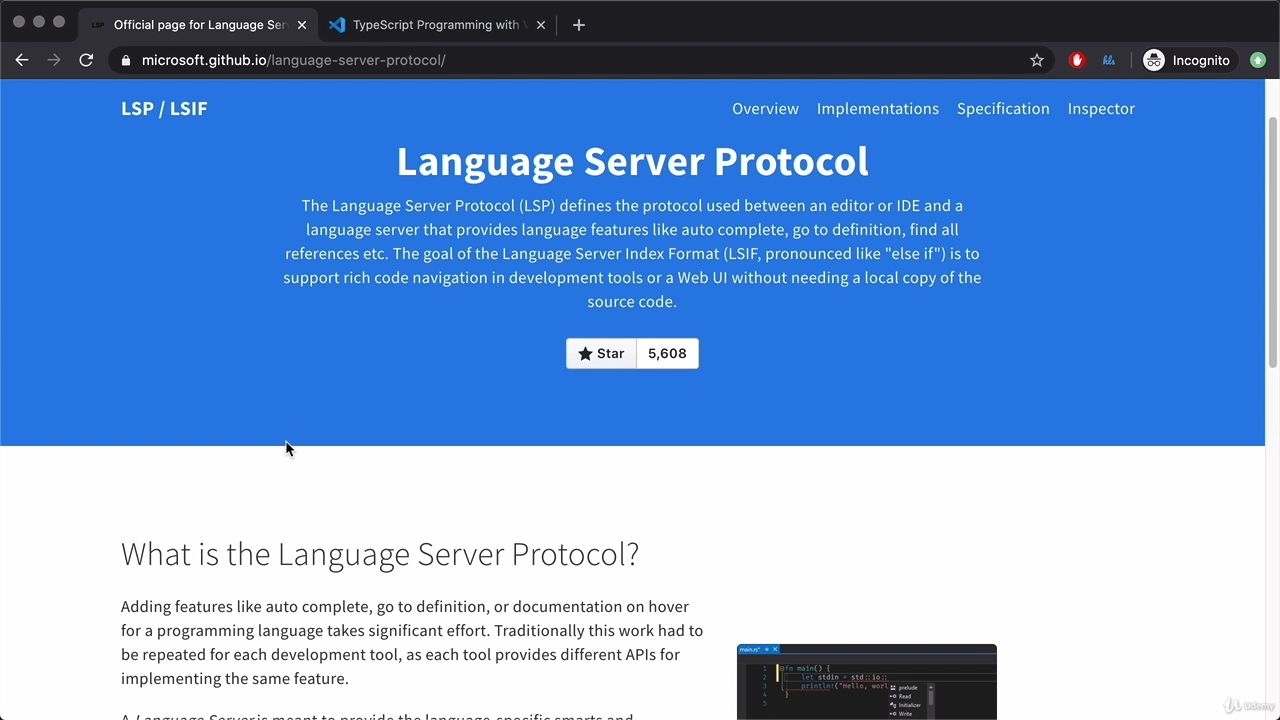Screen dimensions: 1280x720
Task: Bookmark this page with star icon
Action: (1037, 60)
